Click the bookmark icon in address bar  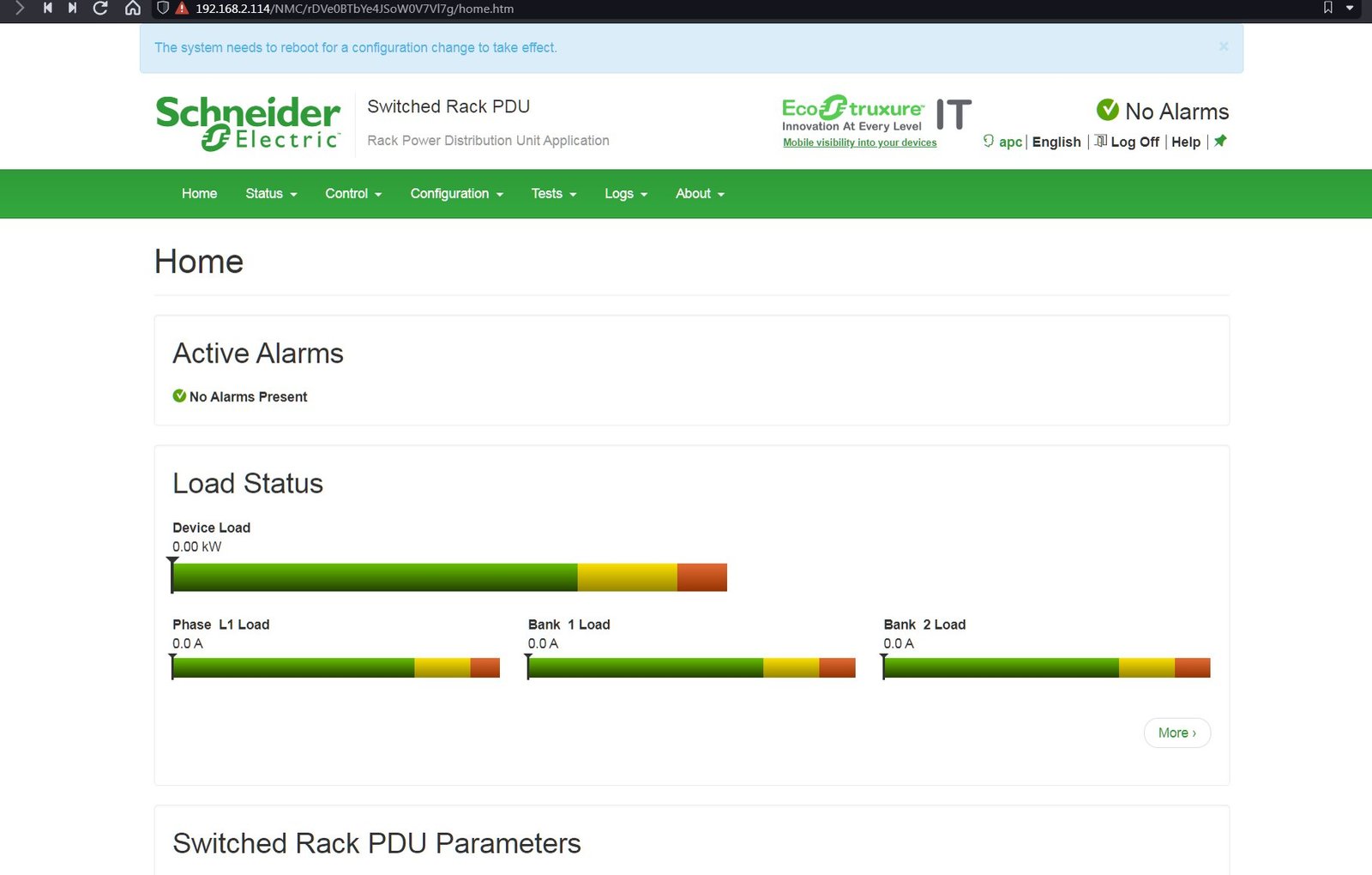click(x=1327, y=9)
